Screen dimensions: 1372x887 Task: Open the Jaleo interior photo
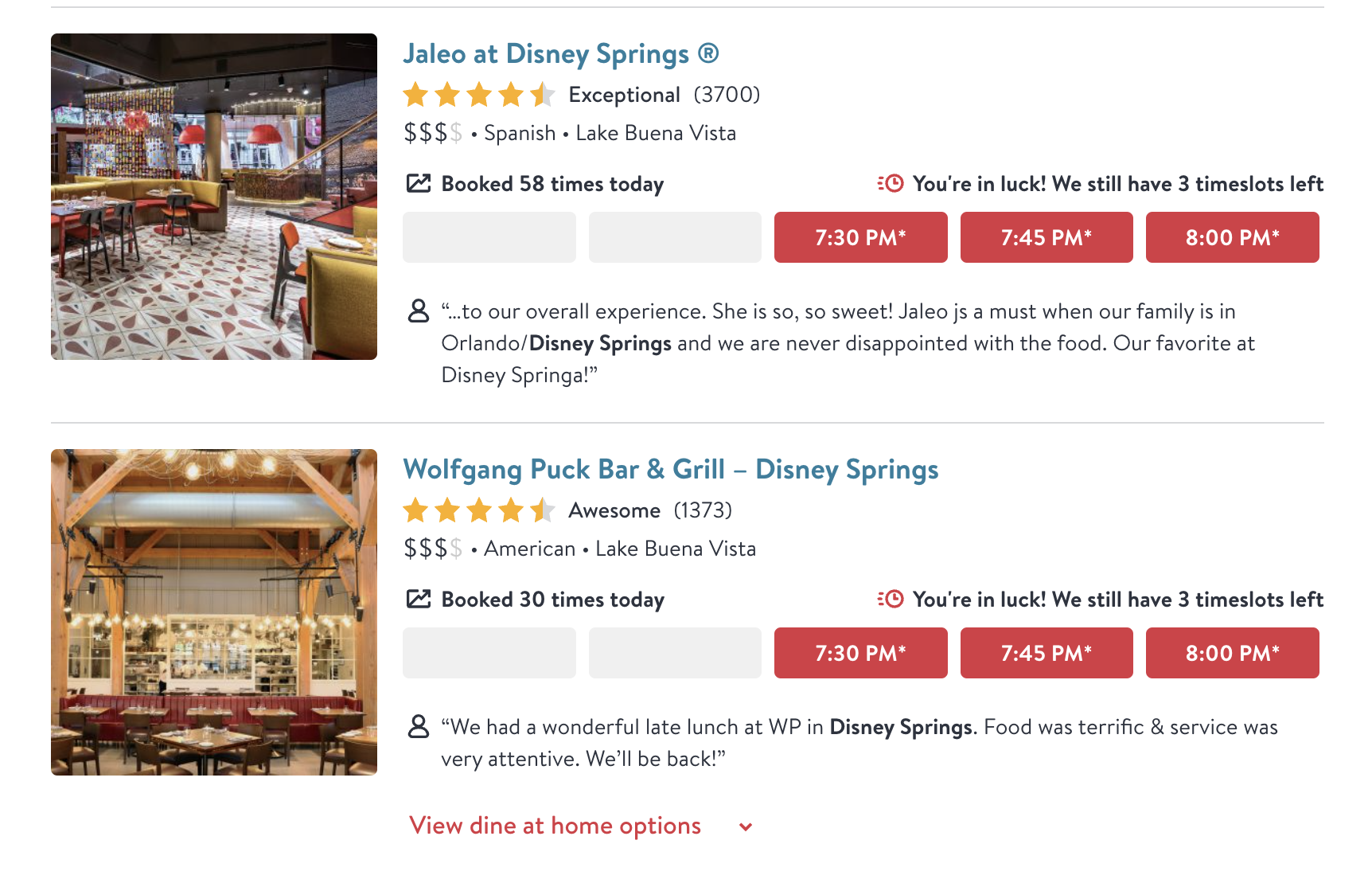[x=214, y=197]
